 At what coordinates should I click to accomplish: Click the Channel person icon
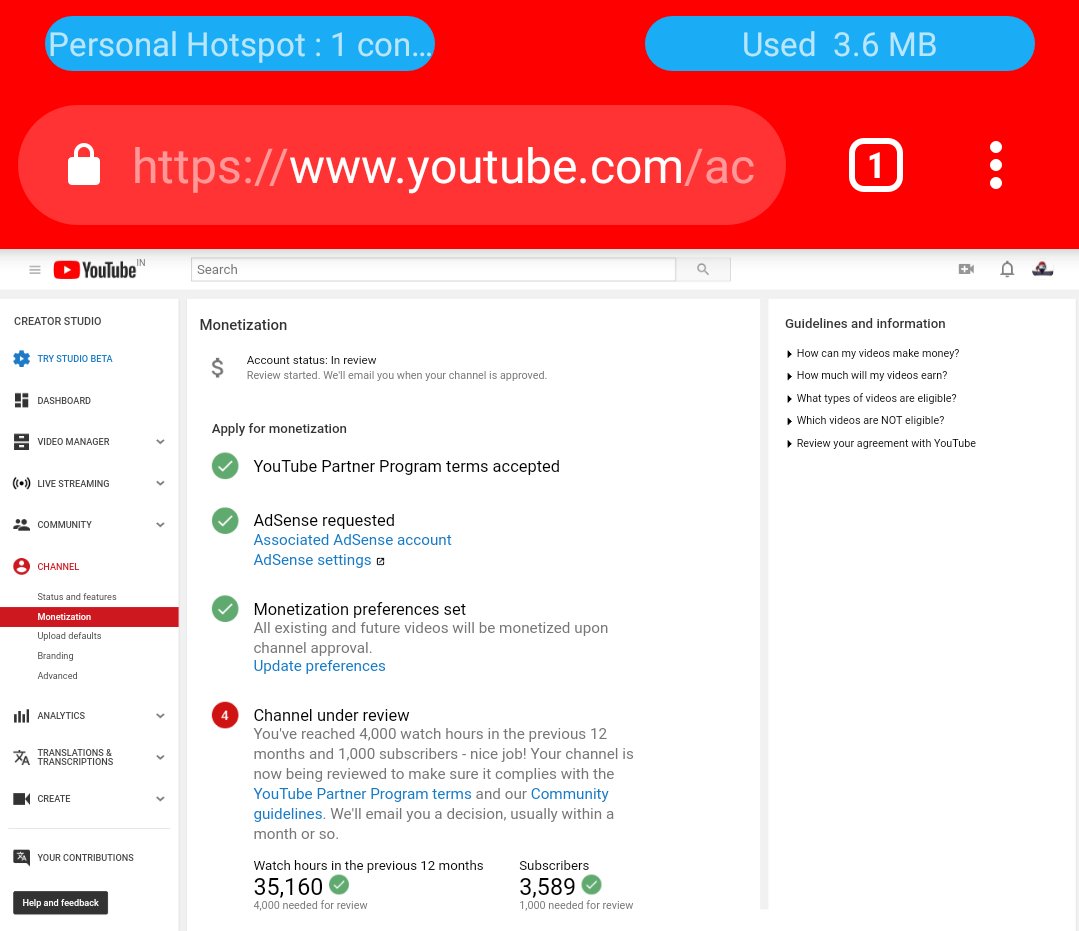[21, 566]
